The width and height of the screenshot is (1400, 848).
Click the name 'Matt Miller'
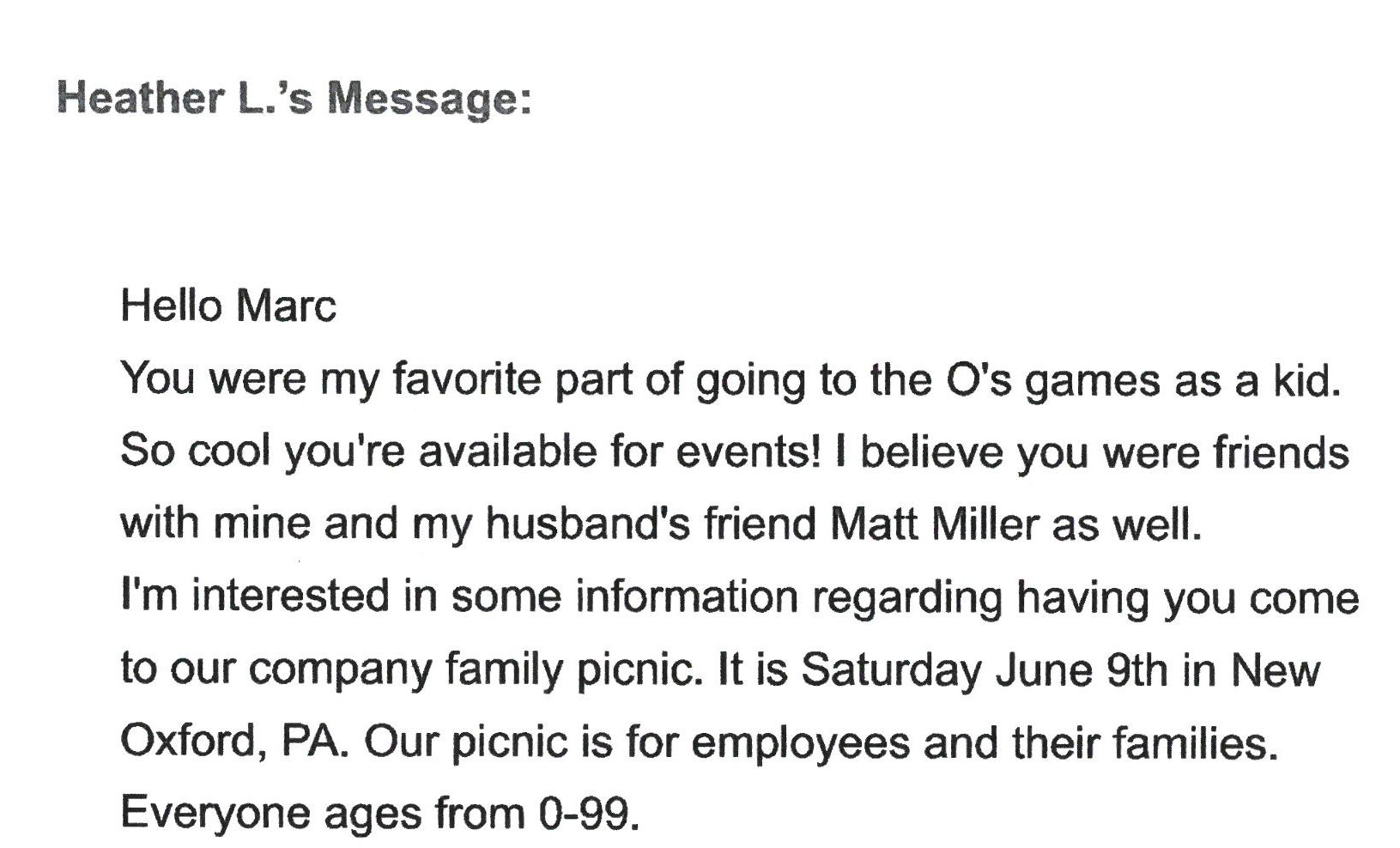936,523
